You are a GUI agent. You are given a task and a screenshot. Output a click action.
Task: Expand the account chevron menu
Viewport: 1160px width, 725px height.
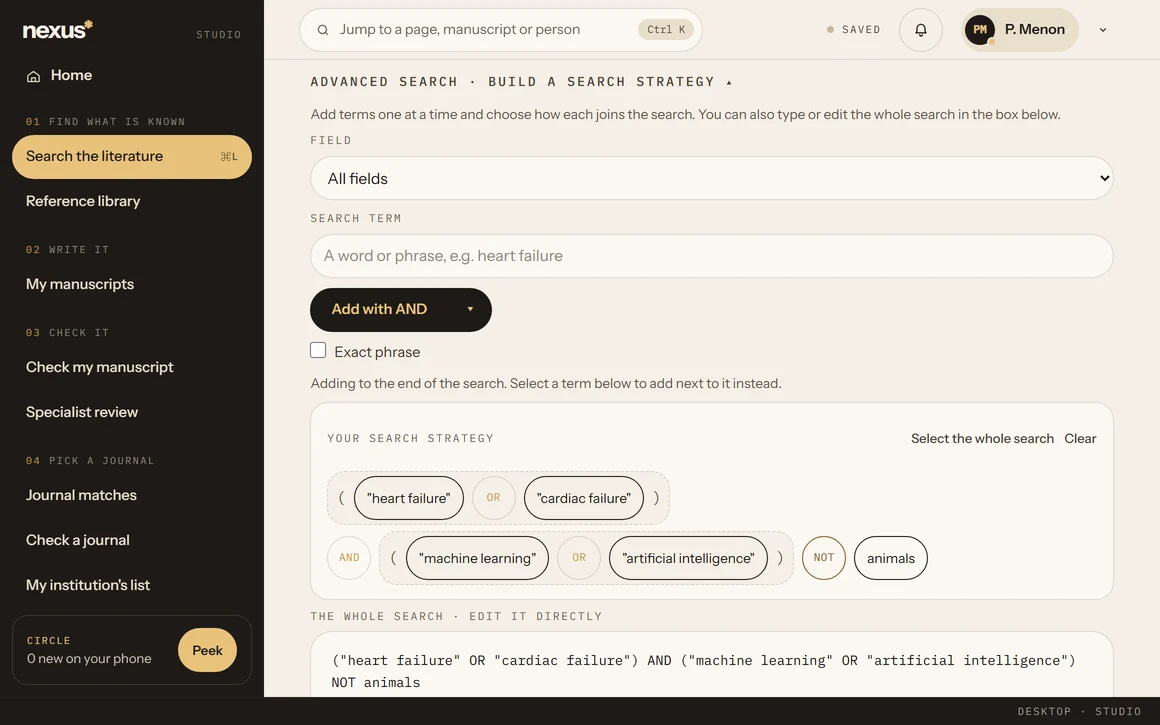click(1102, 30)
